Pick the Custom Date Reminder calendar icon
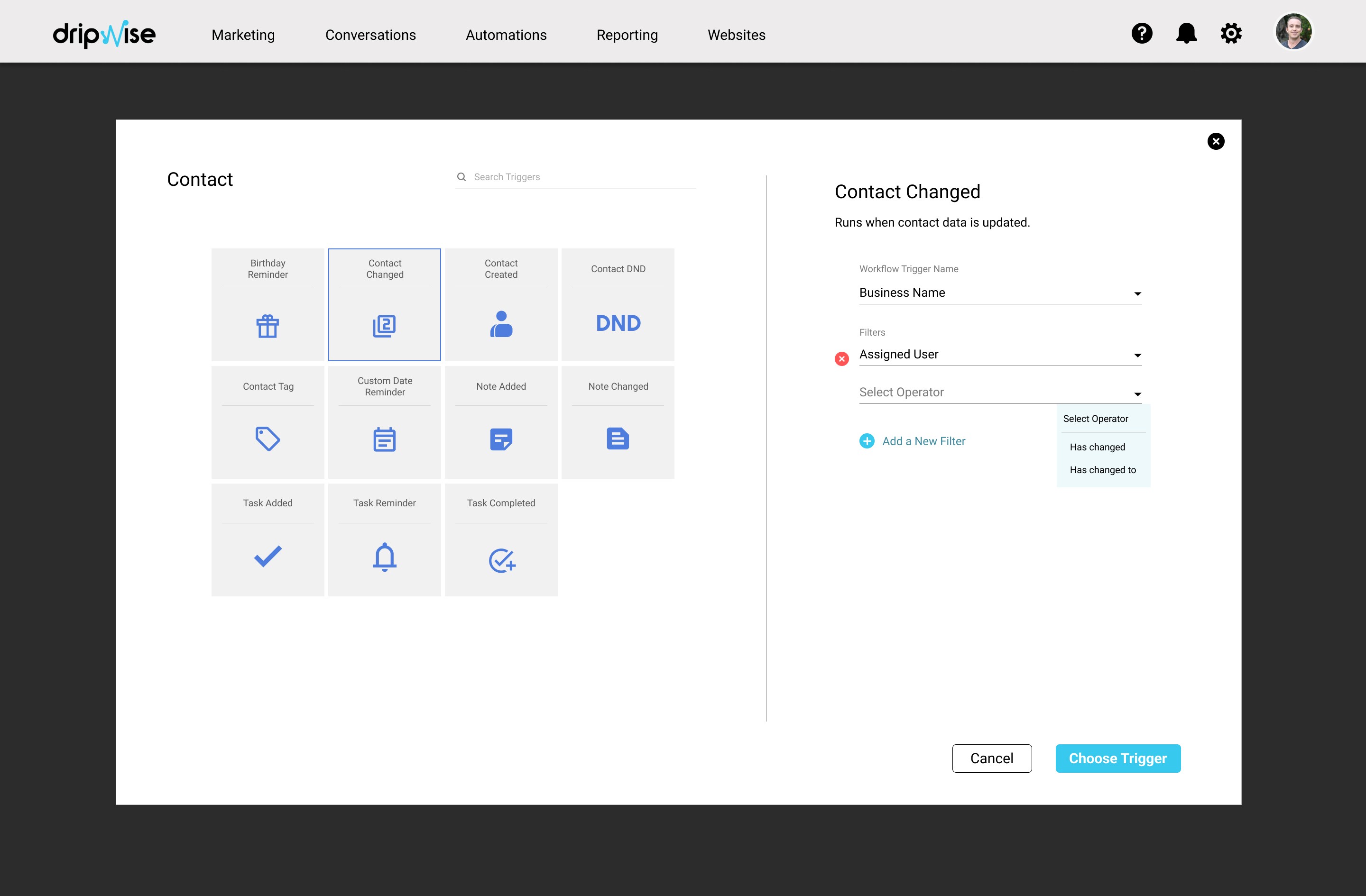The width and height of the screenshot is (1366, 896). coord(384,439)
